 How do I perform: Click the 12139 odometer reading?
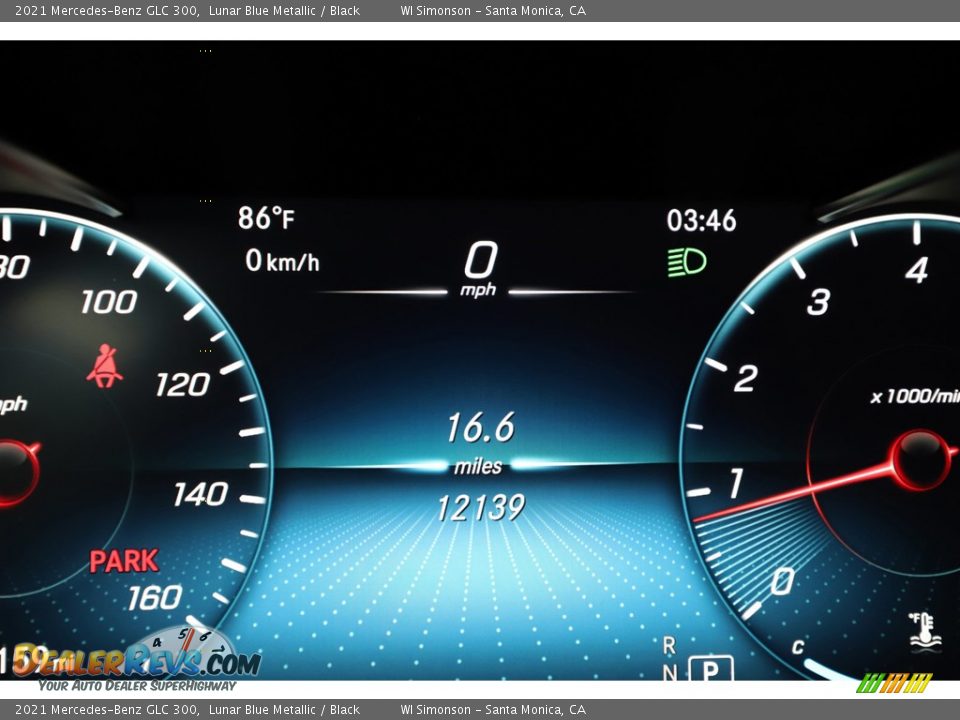point(481,508)
